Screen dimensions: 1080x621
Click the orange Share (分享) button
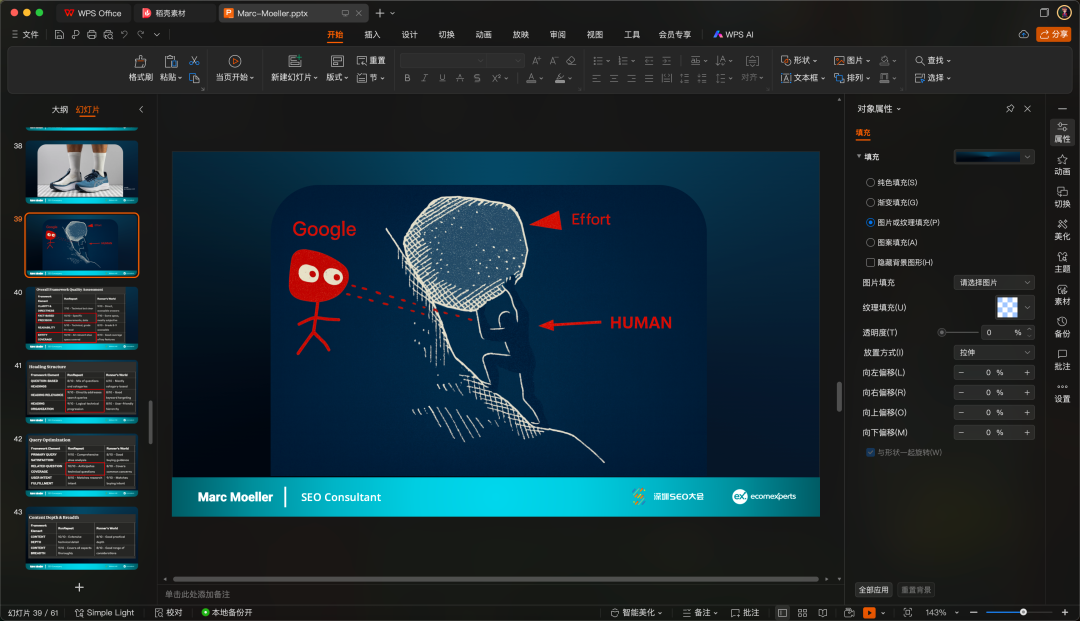pyautogui.click(x=1054, y=34)
